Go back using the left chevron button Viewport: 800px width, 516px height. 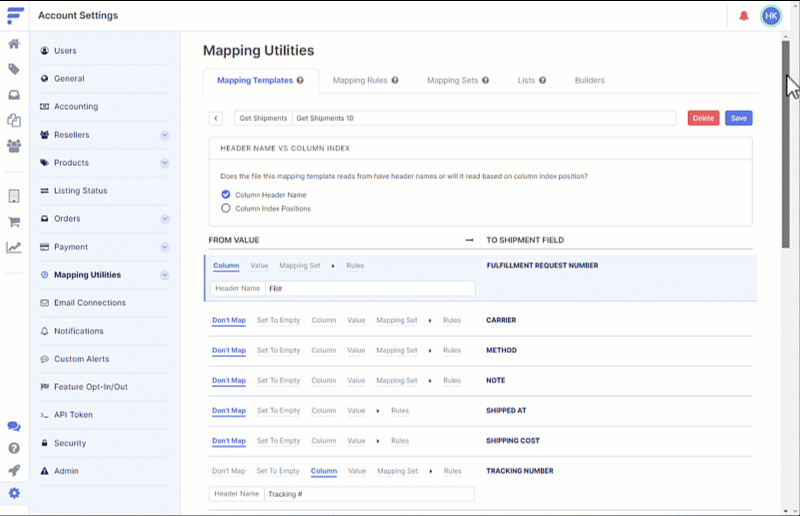tap(216, 118)
